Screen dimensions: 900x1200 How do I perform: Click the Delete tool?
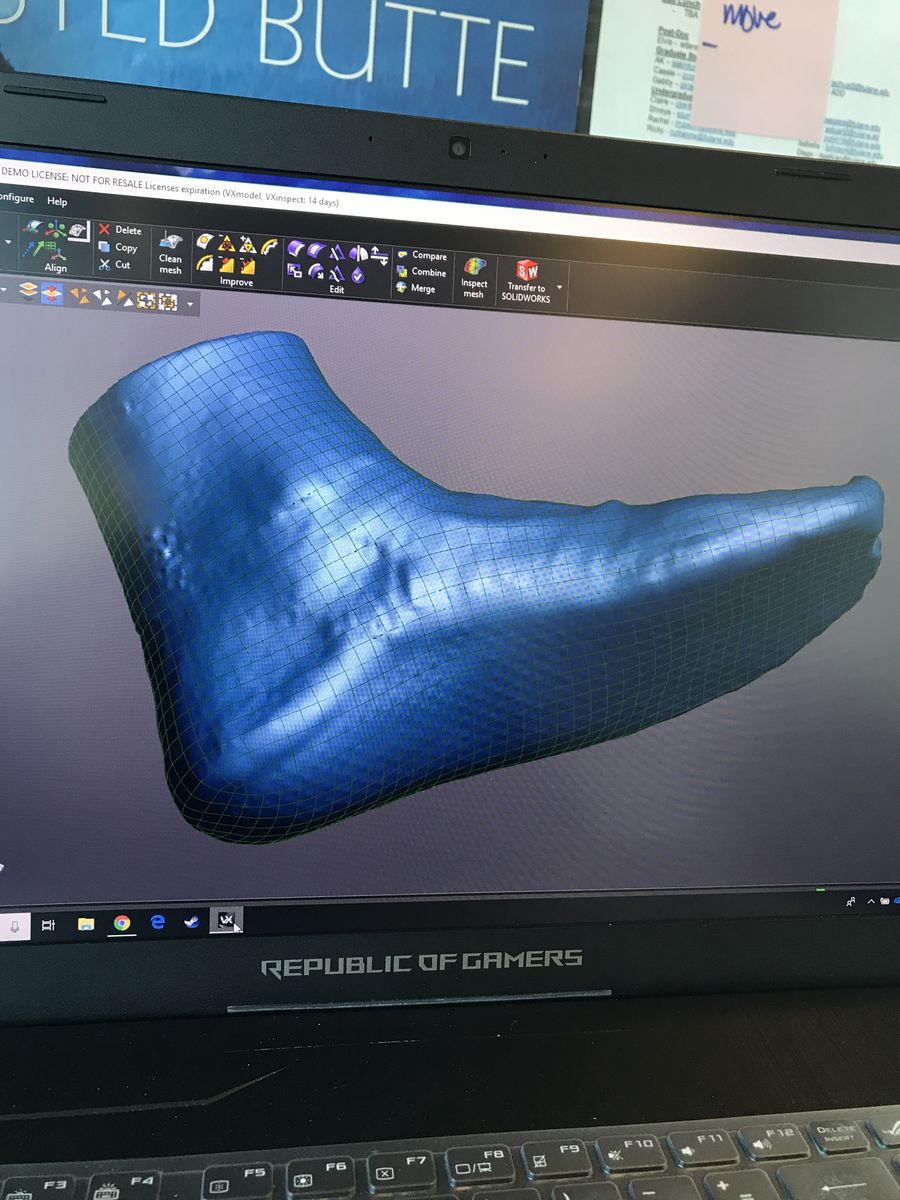pyautogui.click(x=120, y=230)
